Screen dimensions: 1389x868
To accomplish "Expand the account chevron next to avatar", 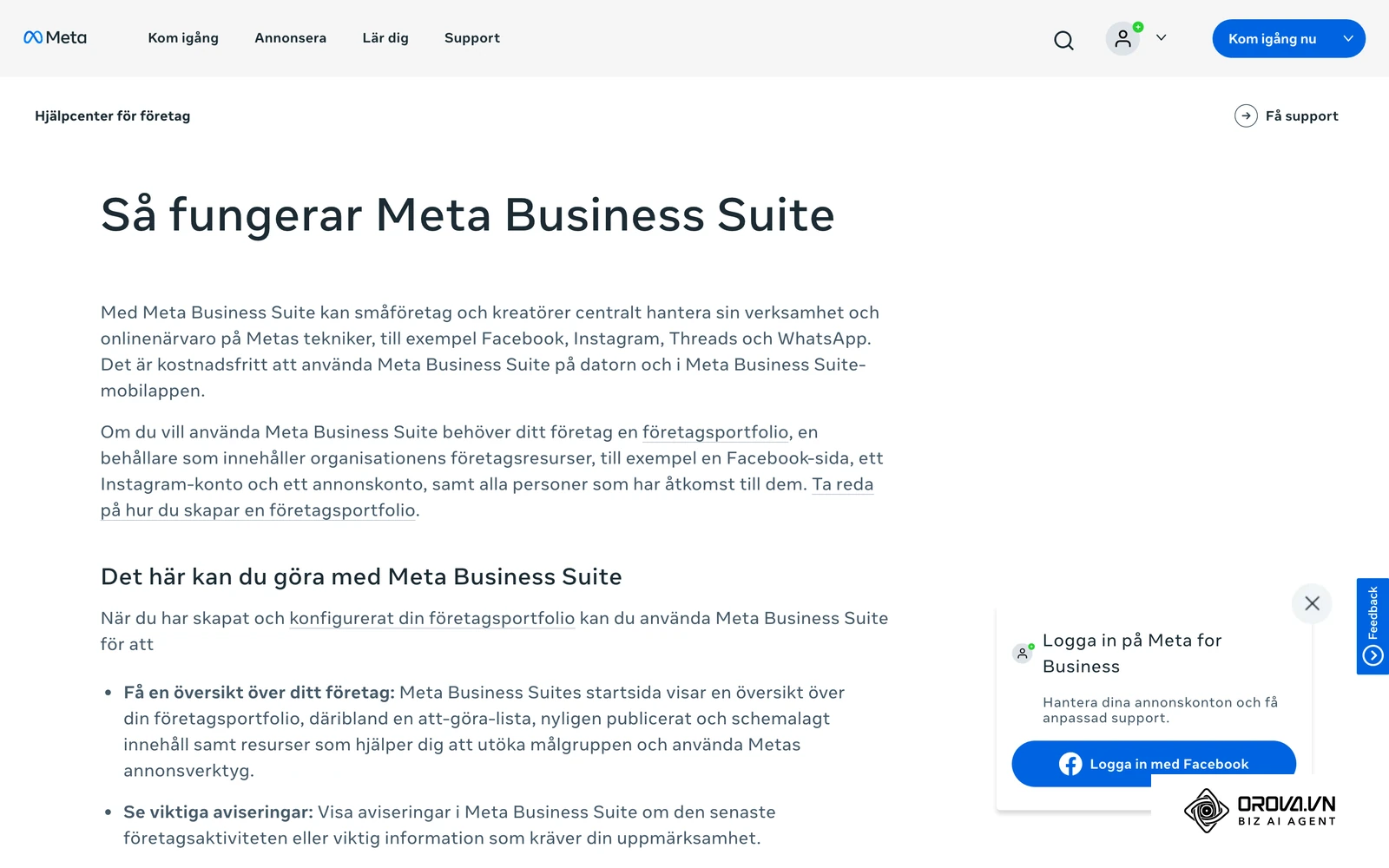I will click(1161, 38).
